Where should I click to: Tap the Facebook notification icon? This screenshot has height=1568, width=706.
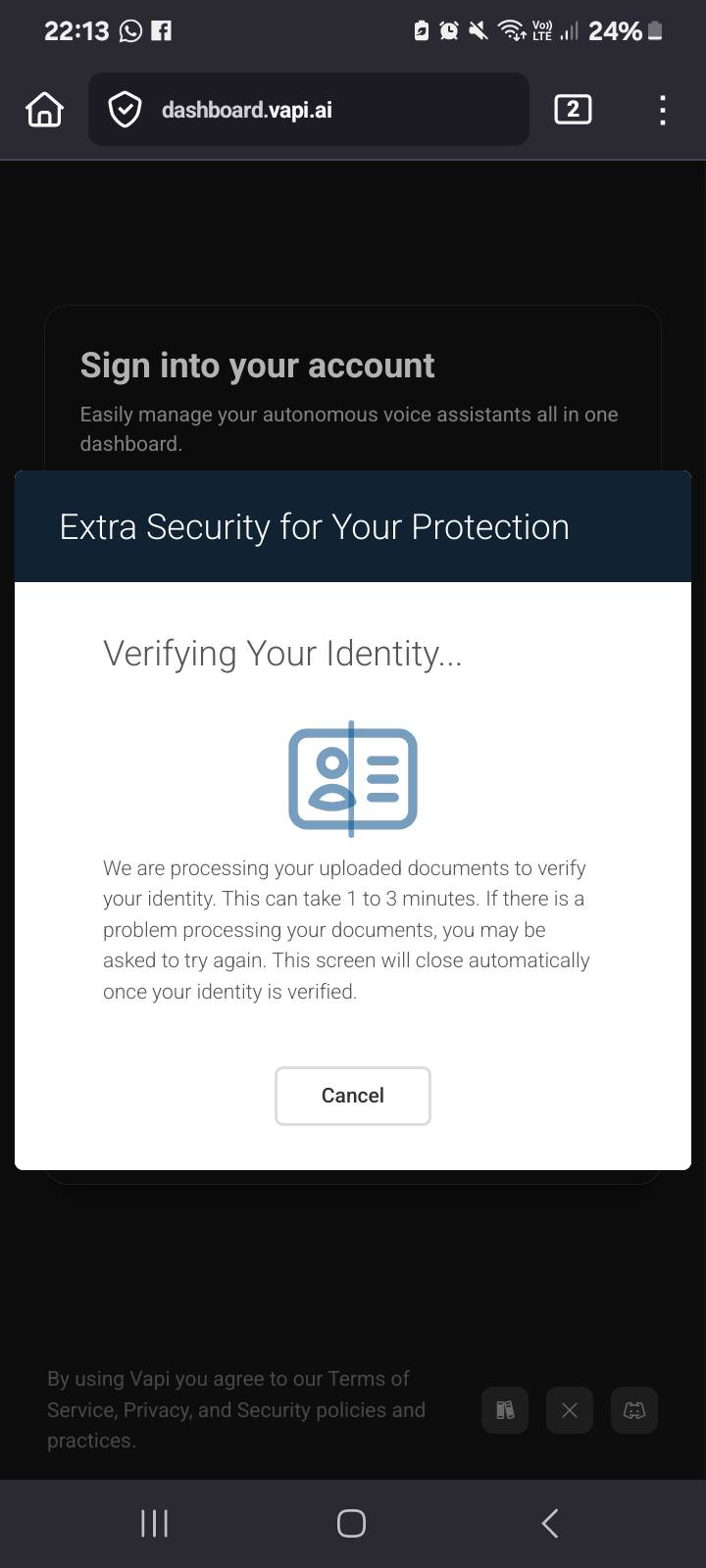click(x=163, y=30)
